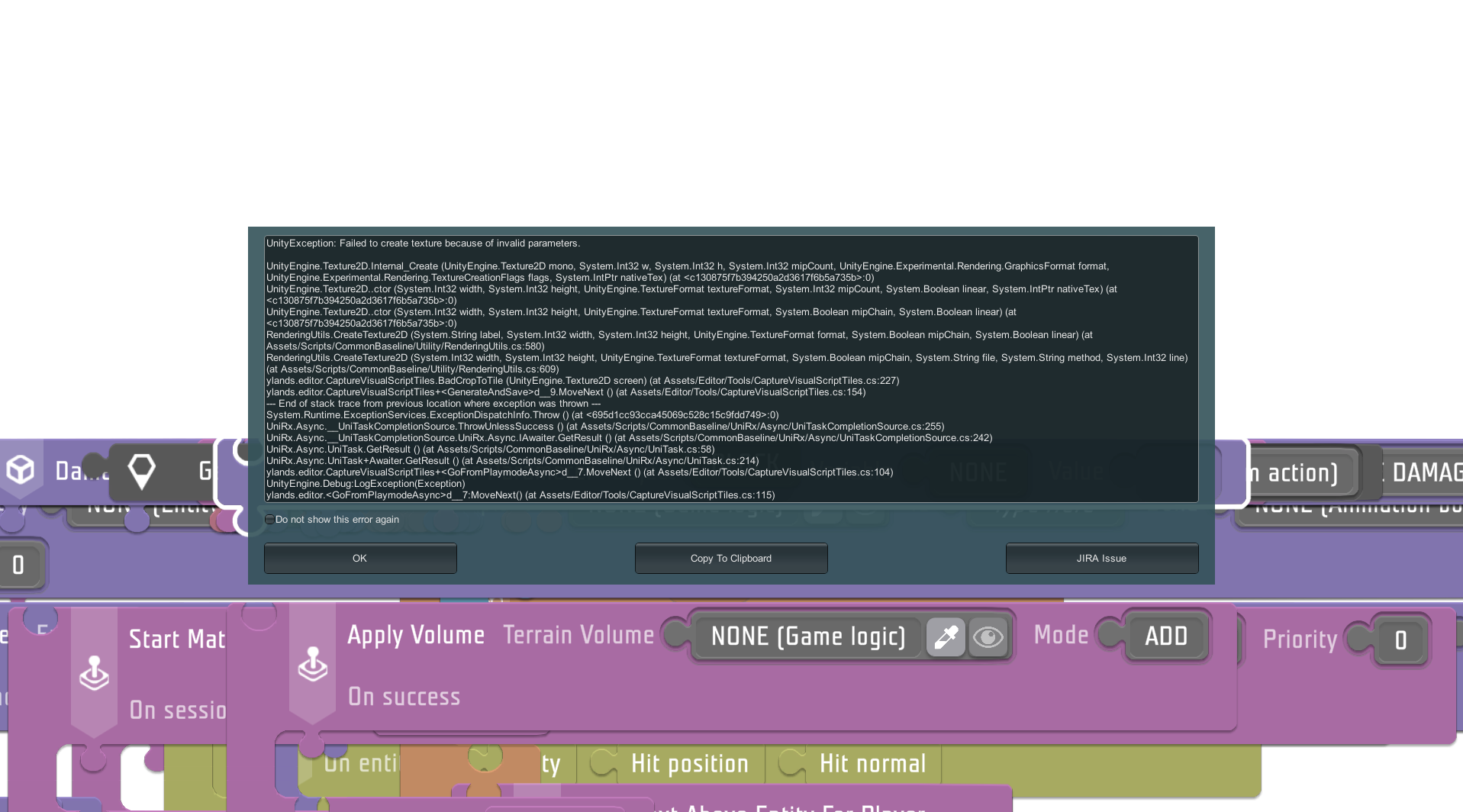Open a JIRA Issue from the dialog
The height and width of the screenshot is (812, 1463).
point(1101,559)
